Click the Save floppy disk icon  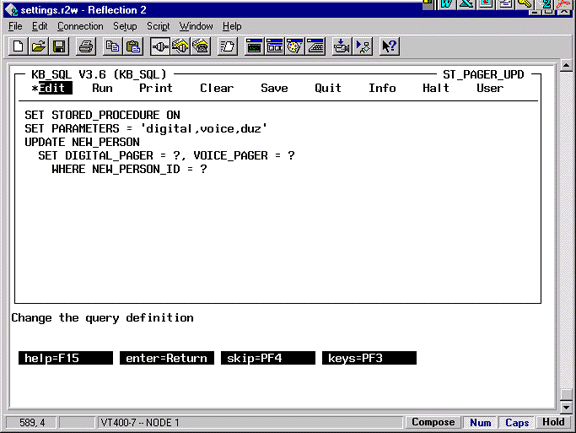coord(59,47)
